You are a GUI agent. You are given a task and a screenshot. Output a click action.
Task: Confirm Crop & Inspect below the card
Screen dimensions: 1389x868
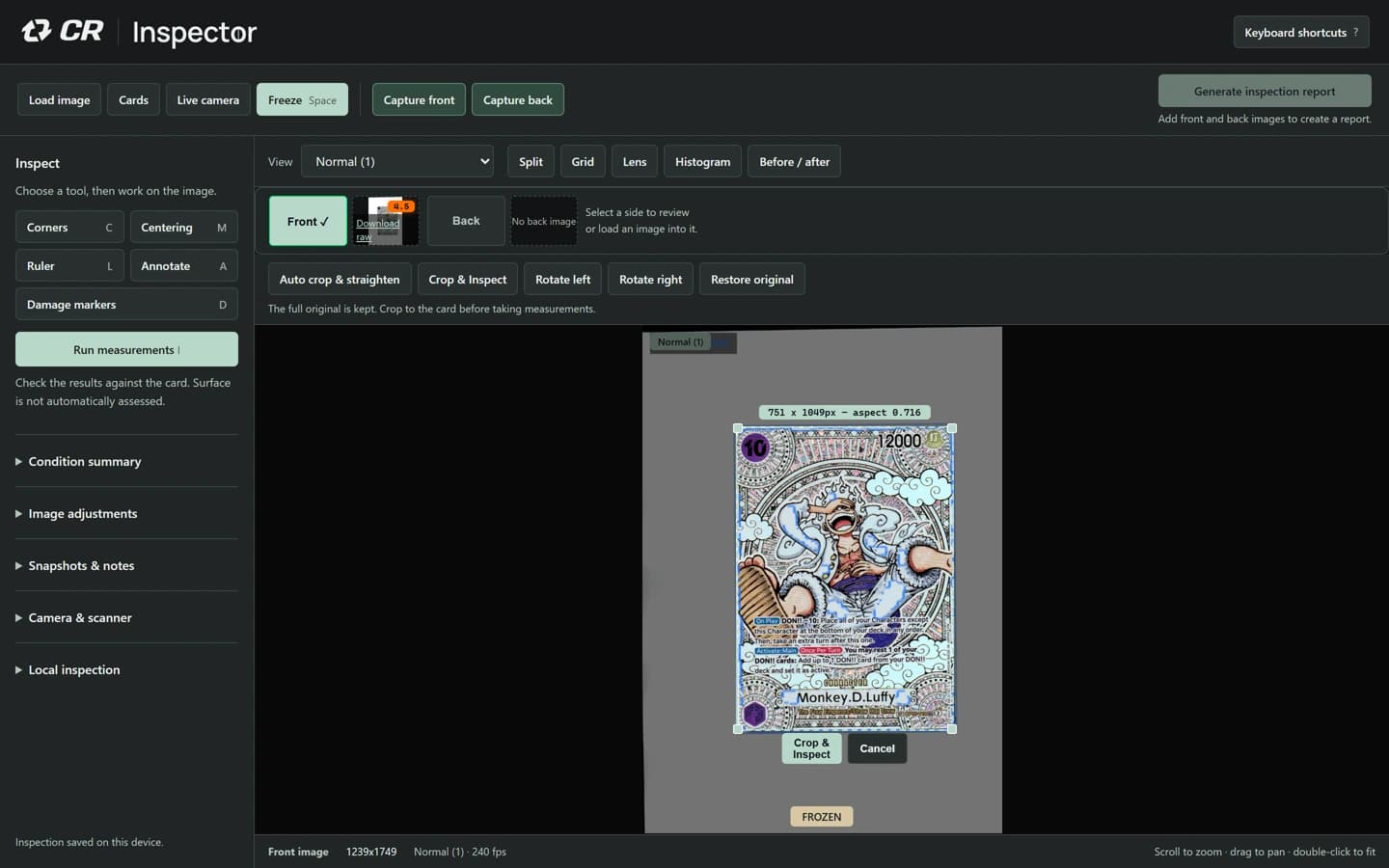[811, 748]
